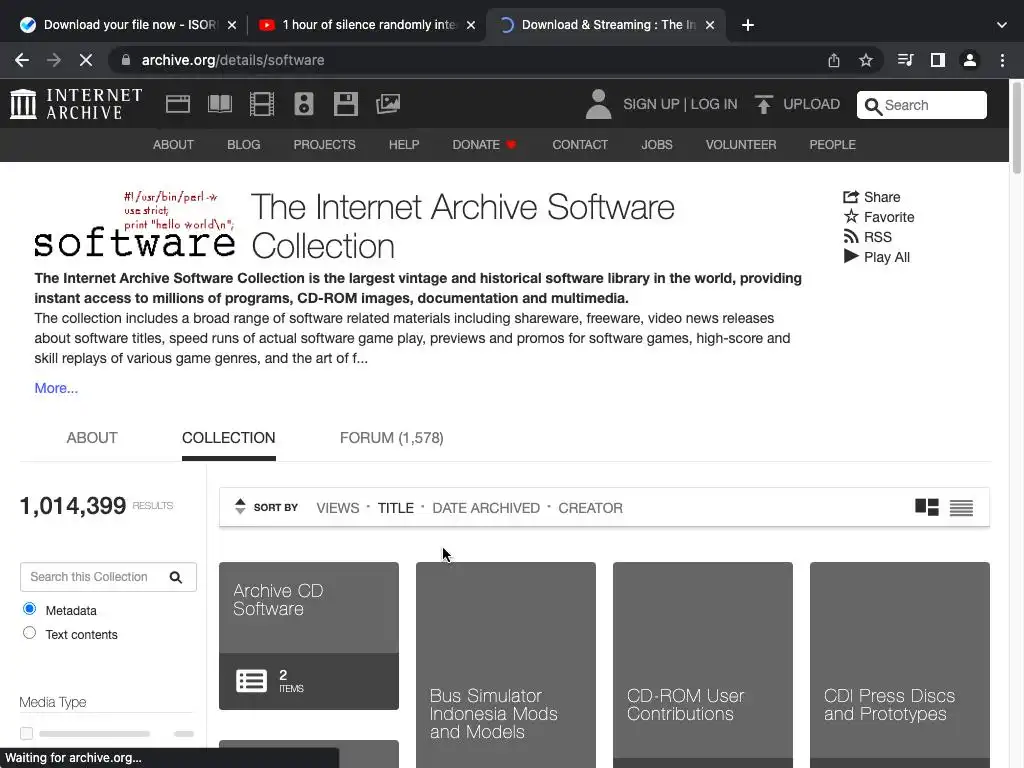Submit collection search with magnifier icon
The image size is (1024, 768).
tap(176, 577)
